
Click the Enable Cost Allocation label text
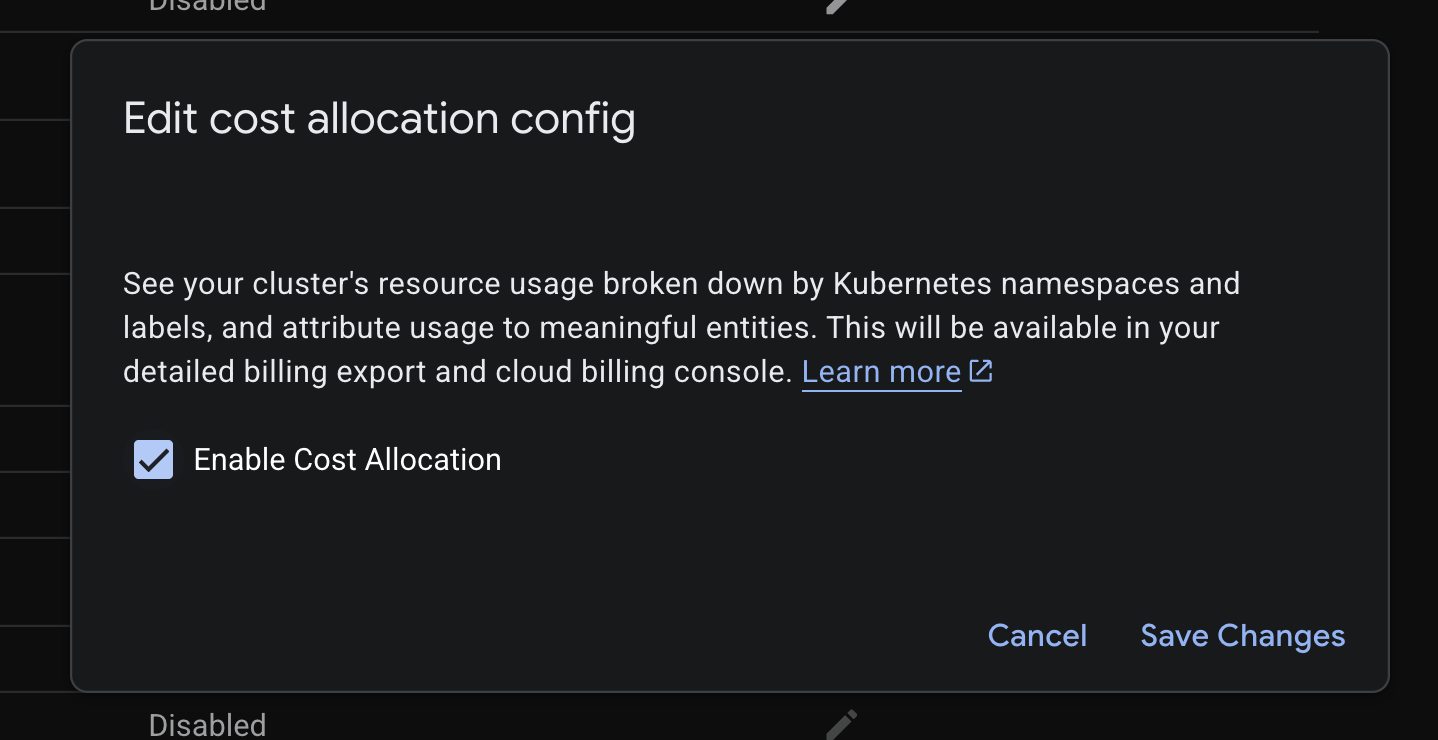click(347, 460)
